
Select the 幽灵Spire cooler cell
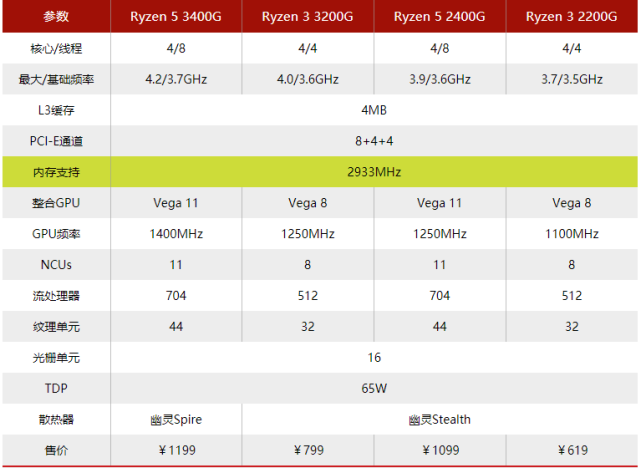176,419
